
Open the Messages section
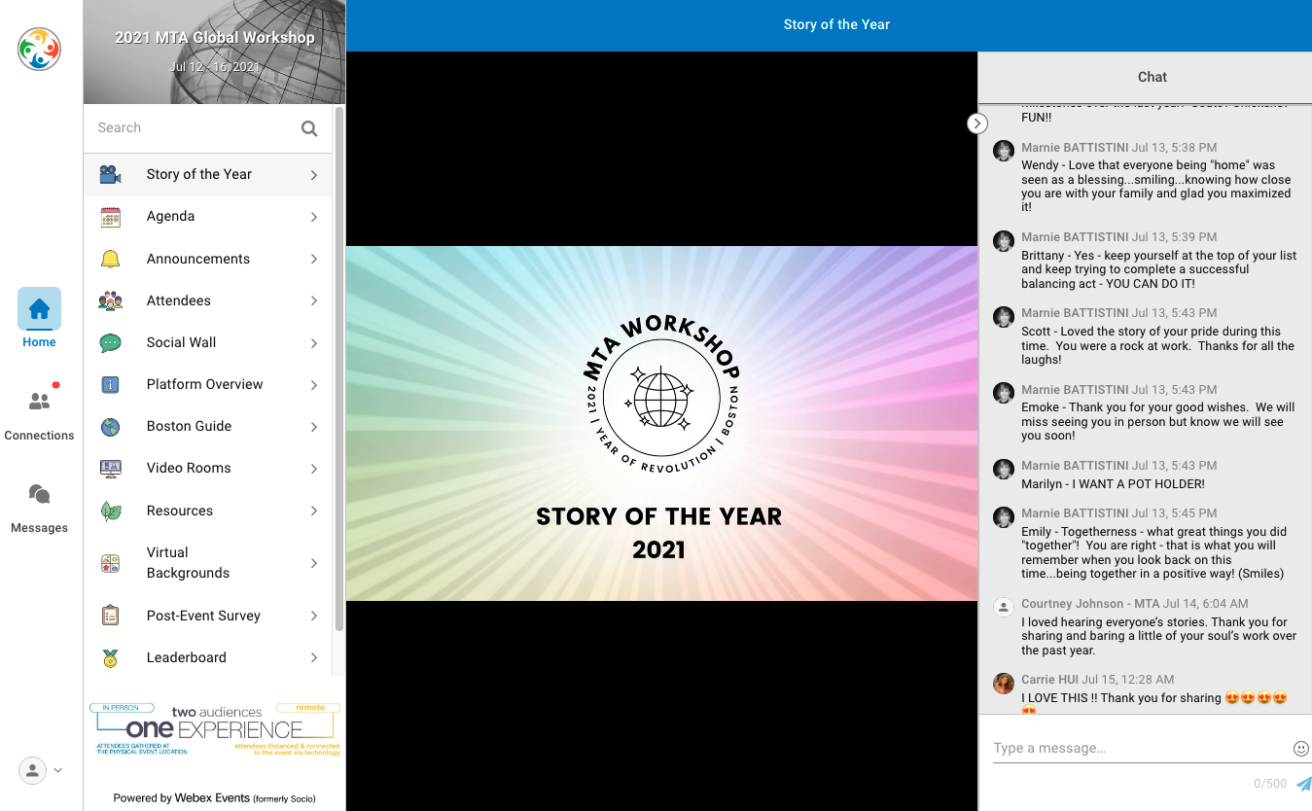coord(39,506)
